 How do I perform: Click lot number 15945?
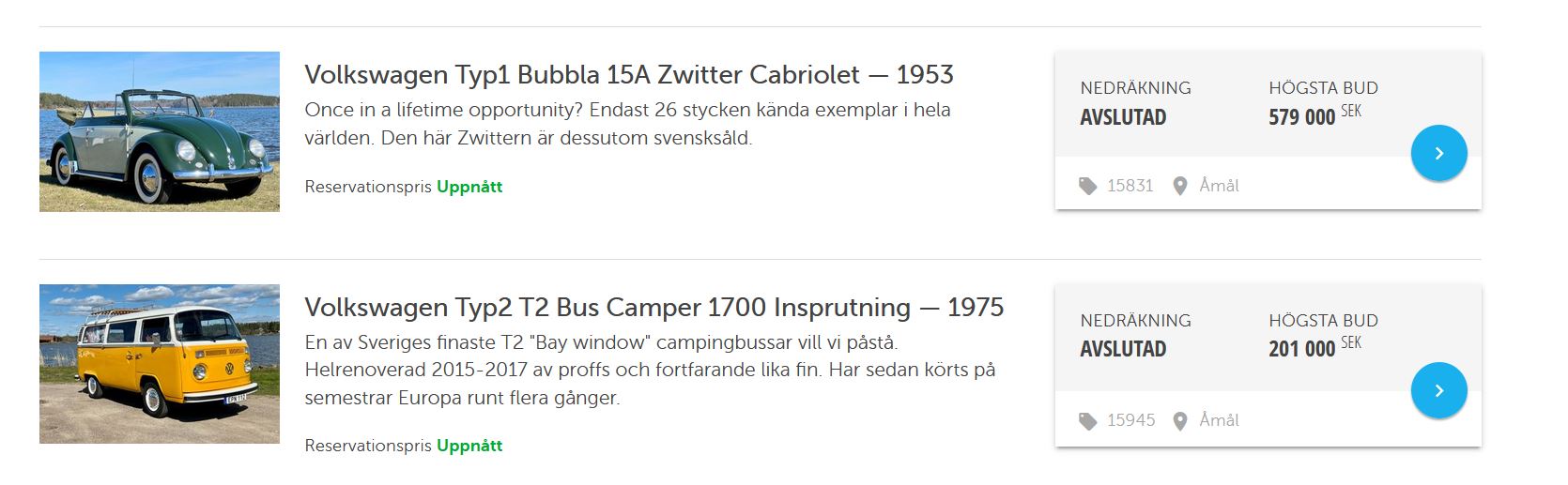click(x=1130, y=420)
